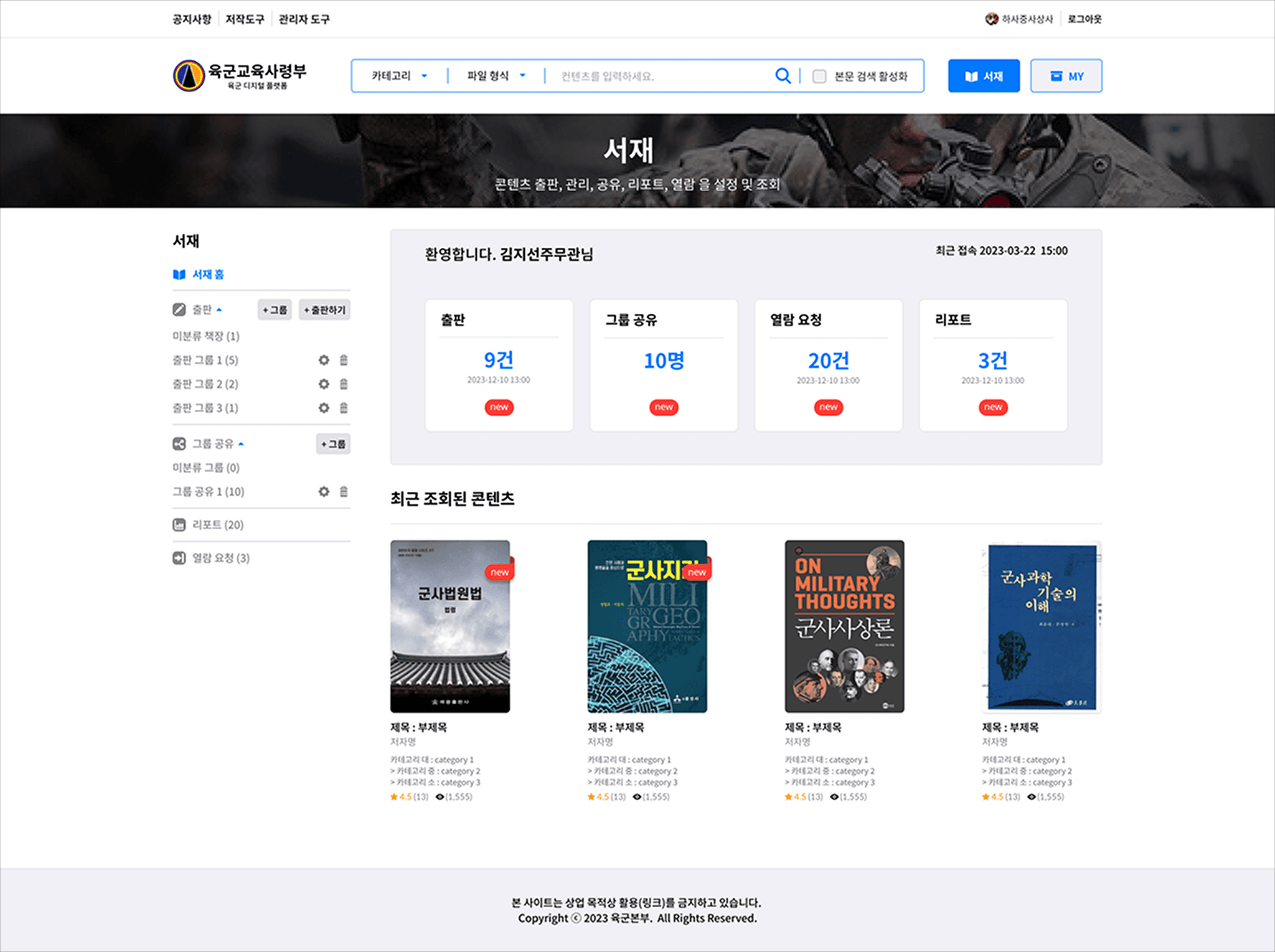
Task: Click the blue 서재 button
Action: tap(984, 76)
